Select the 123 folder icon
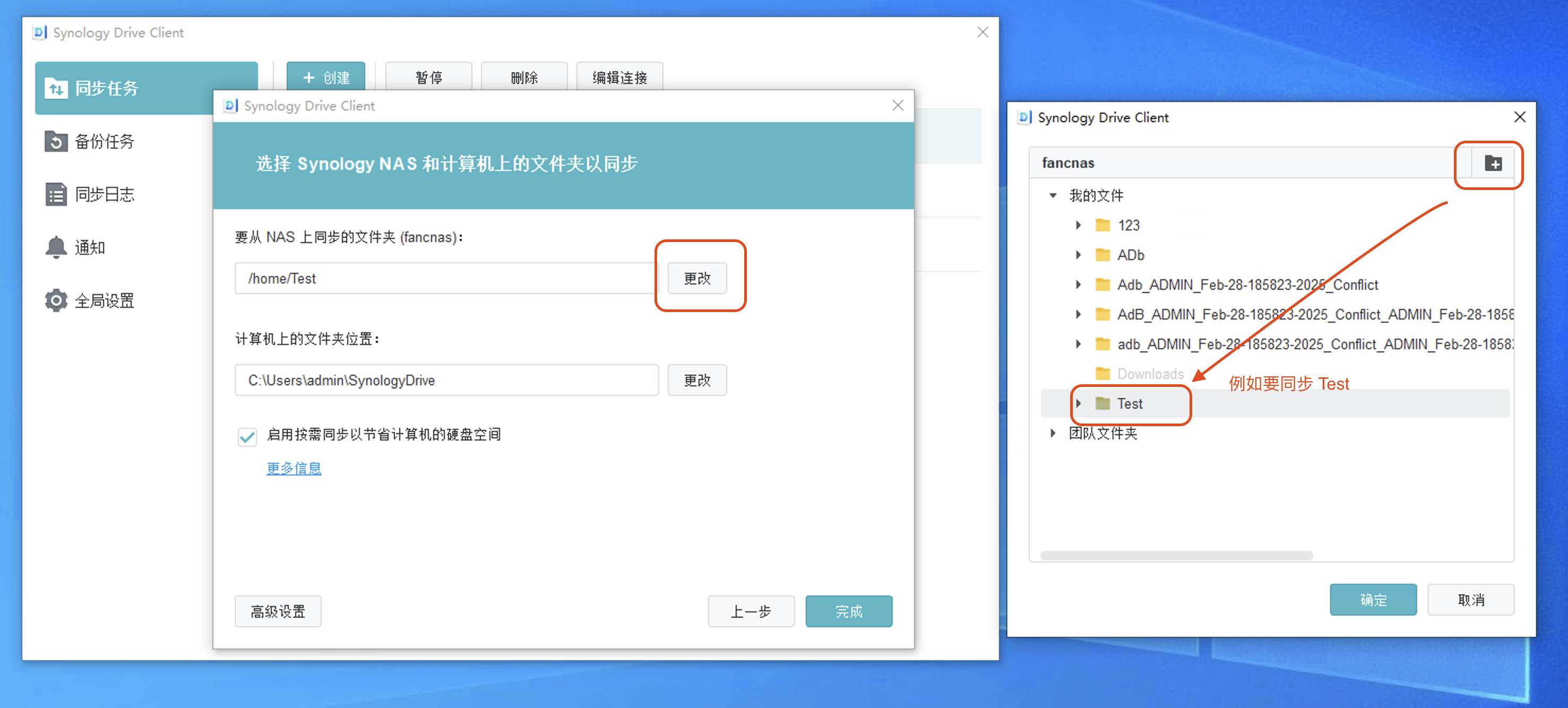1568x708 pixels. pos(1102,225)
